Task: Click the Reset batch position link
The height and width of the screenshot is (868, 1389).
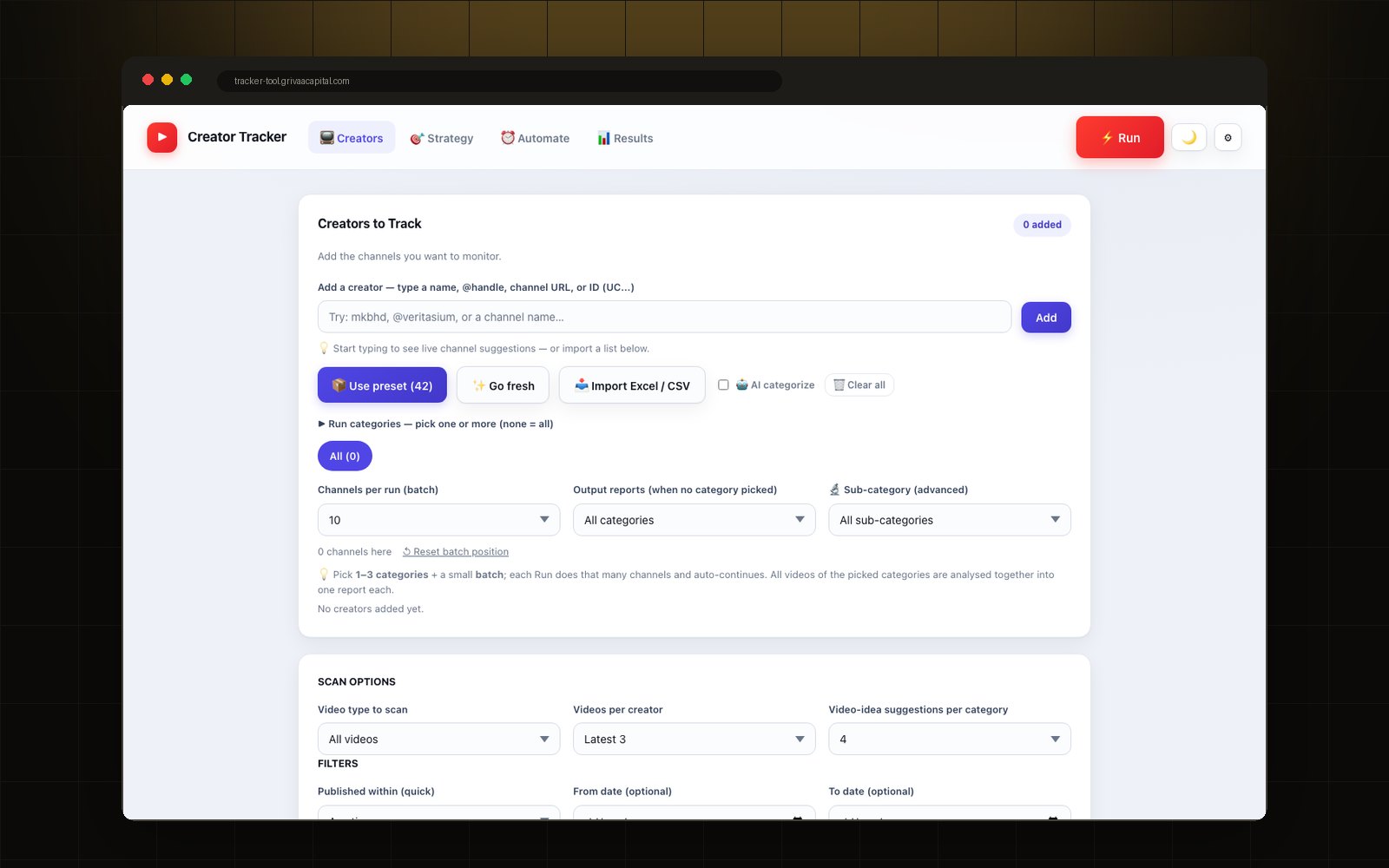Action: pos(456,551)
